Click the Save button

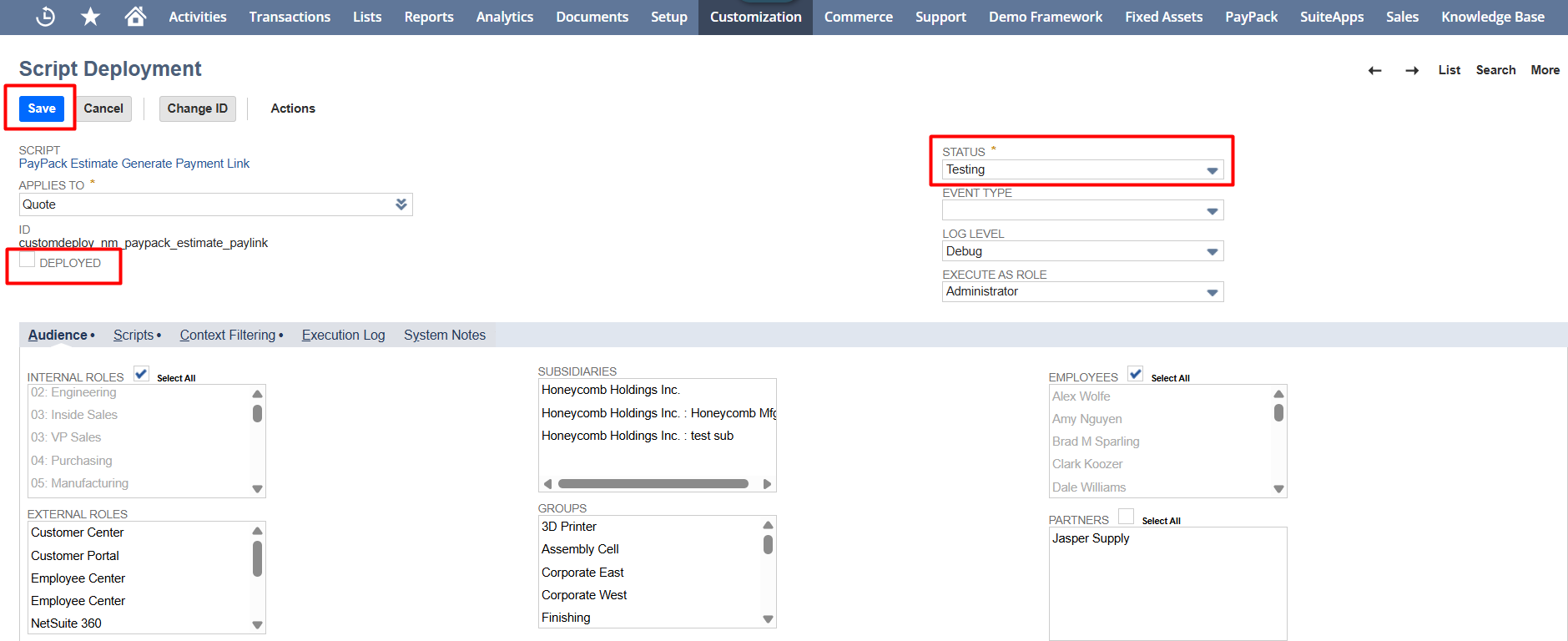coord(42,109)
